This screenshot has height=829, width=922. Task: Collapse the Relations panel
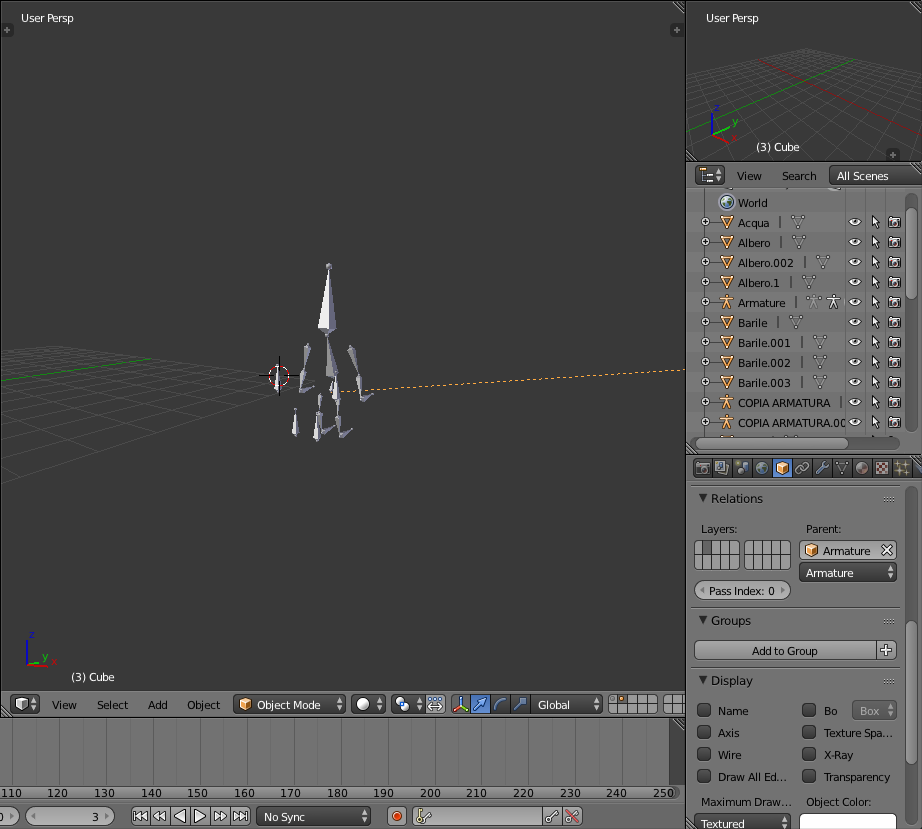point(703,498)
